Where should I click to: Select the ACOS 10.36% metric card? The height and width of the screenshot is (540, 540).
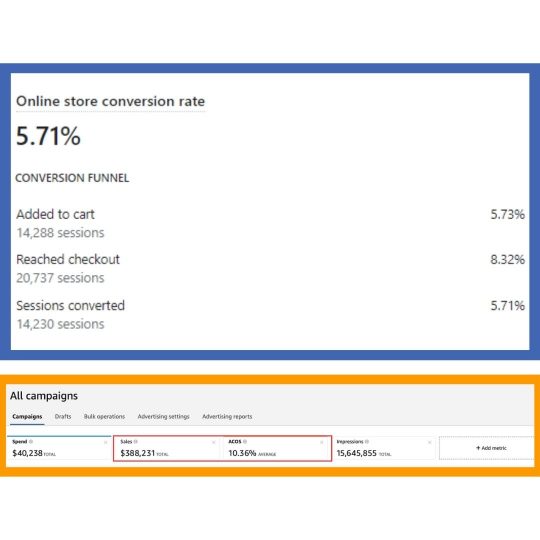click(x=276, y=448)
